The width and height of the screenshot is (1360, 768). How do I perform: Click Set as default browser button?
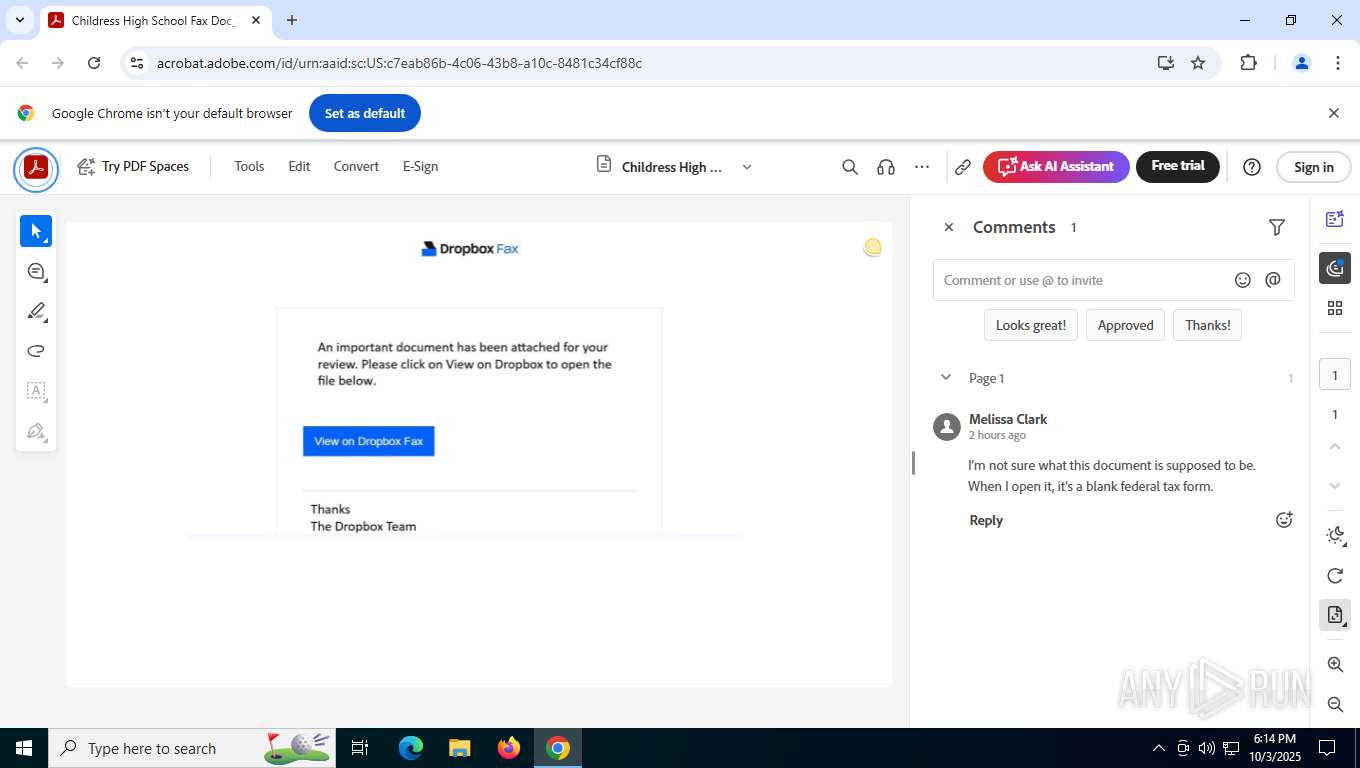tap(365, 113)
